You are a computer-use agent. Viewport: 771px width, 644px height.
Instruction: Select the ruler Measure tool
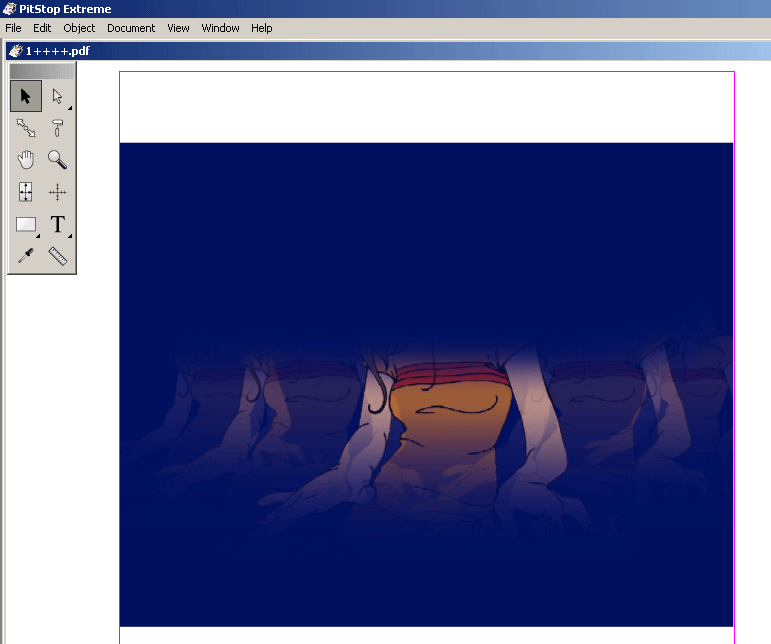(x=58, y=256)
